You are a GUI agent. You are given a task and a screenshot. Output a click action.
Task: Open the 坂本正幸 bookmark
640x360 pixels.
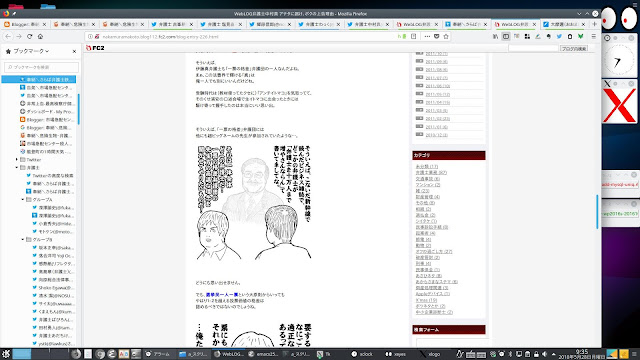pos(53,248)
